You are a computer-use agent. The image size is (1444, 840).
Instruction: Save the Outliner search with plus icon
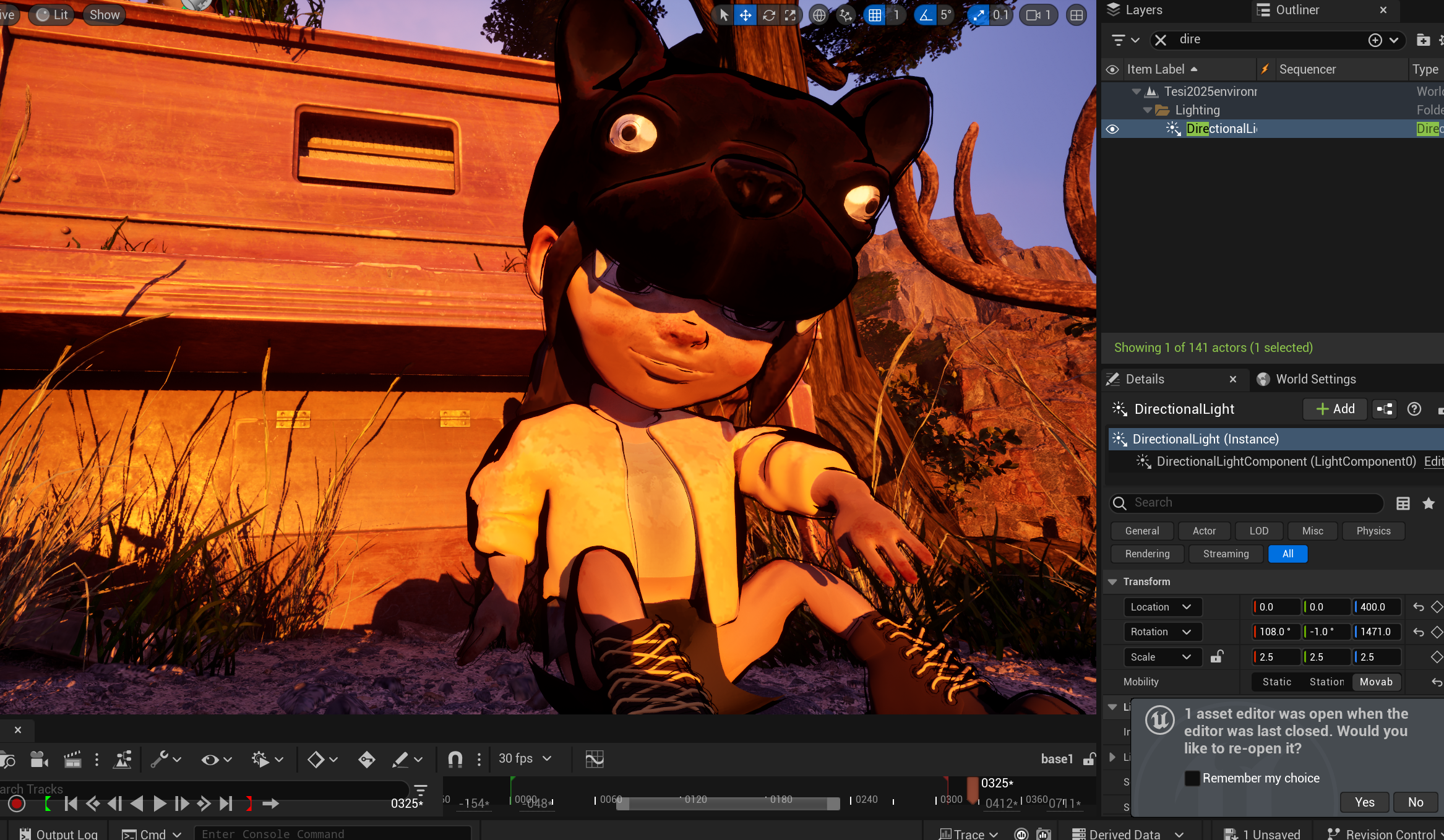[1375, 40]
